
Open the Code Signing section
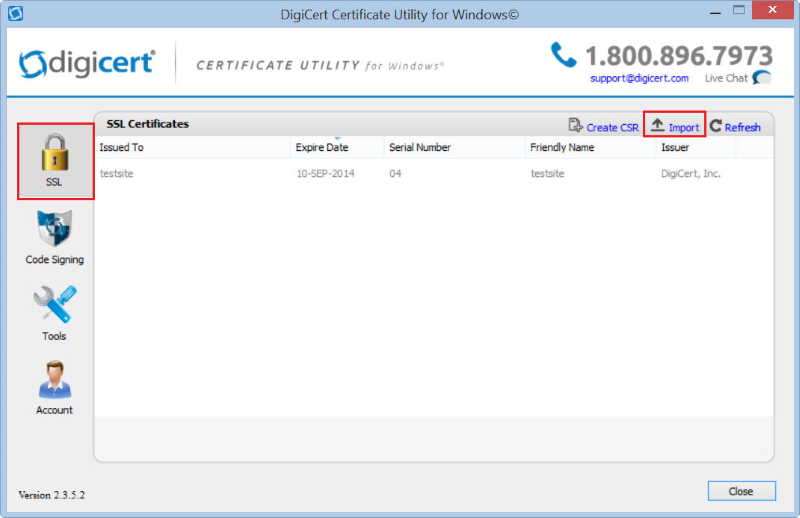tap(54, 229)
